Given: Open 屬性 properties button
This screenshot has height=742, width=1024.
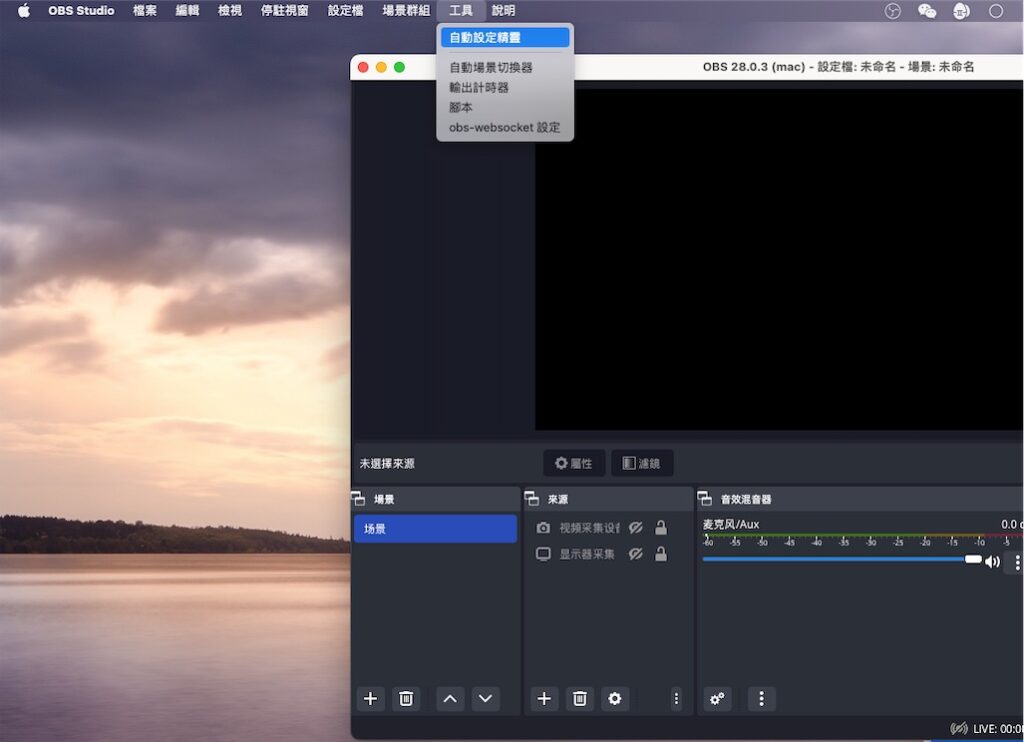Looking at the screenshot, I should [x=574, y=463].
